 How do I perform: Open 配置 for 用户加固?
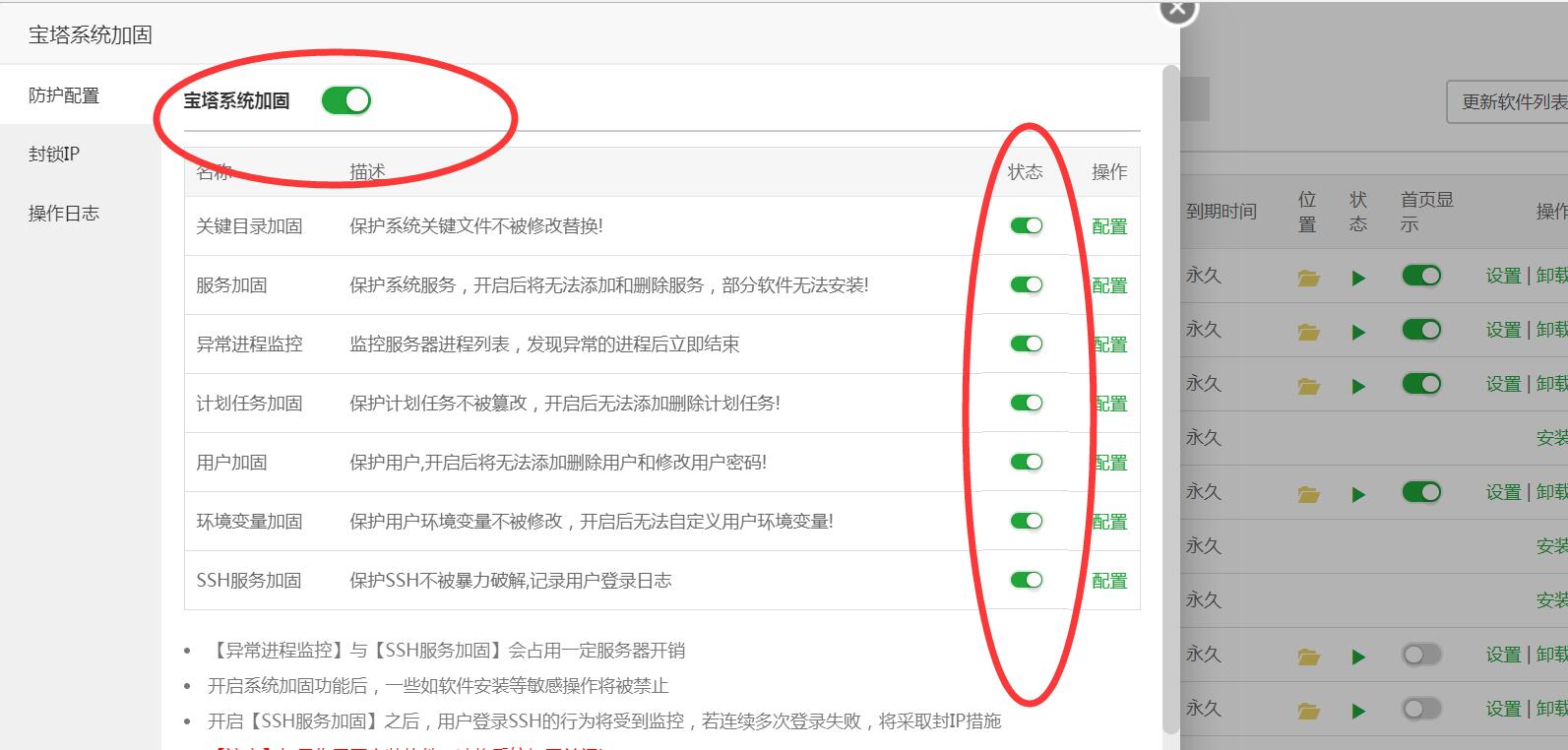coord(1109,463)
